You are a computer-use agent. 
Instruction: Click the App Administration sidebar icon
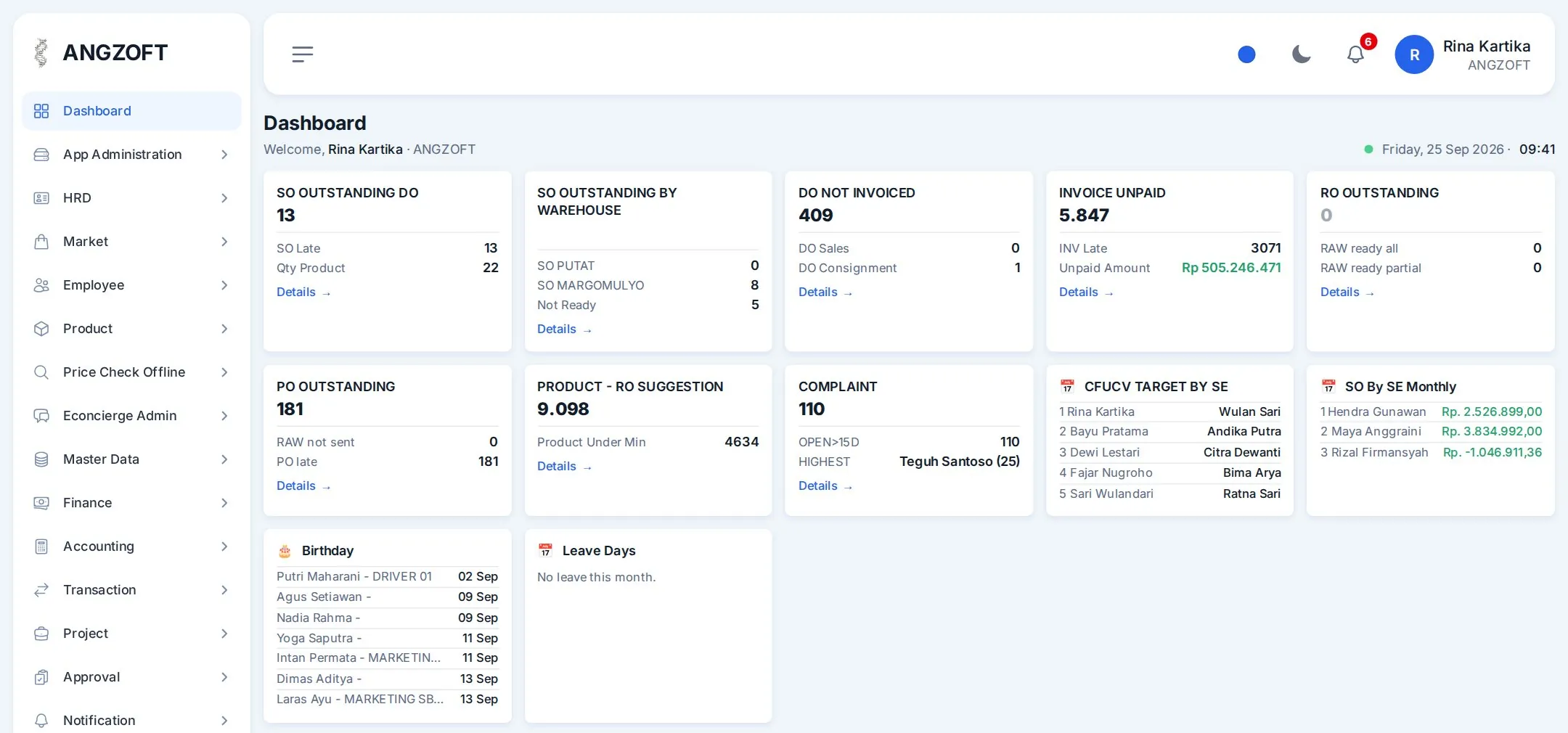41,155
